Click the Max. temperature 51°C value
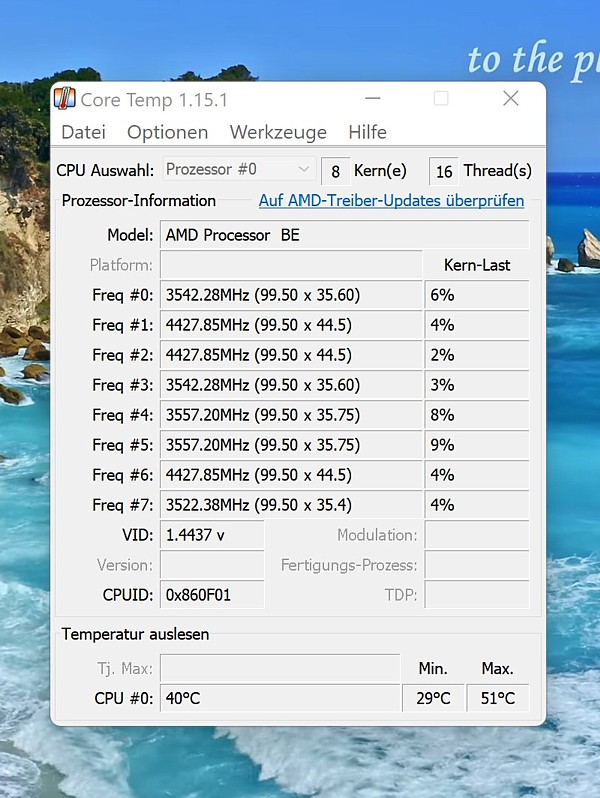This screenshot has width=600, height=798. tap(498, 698)
